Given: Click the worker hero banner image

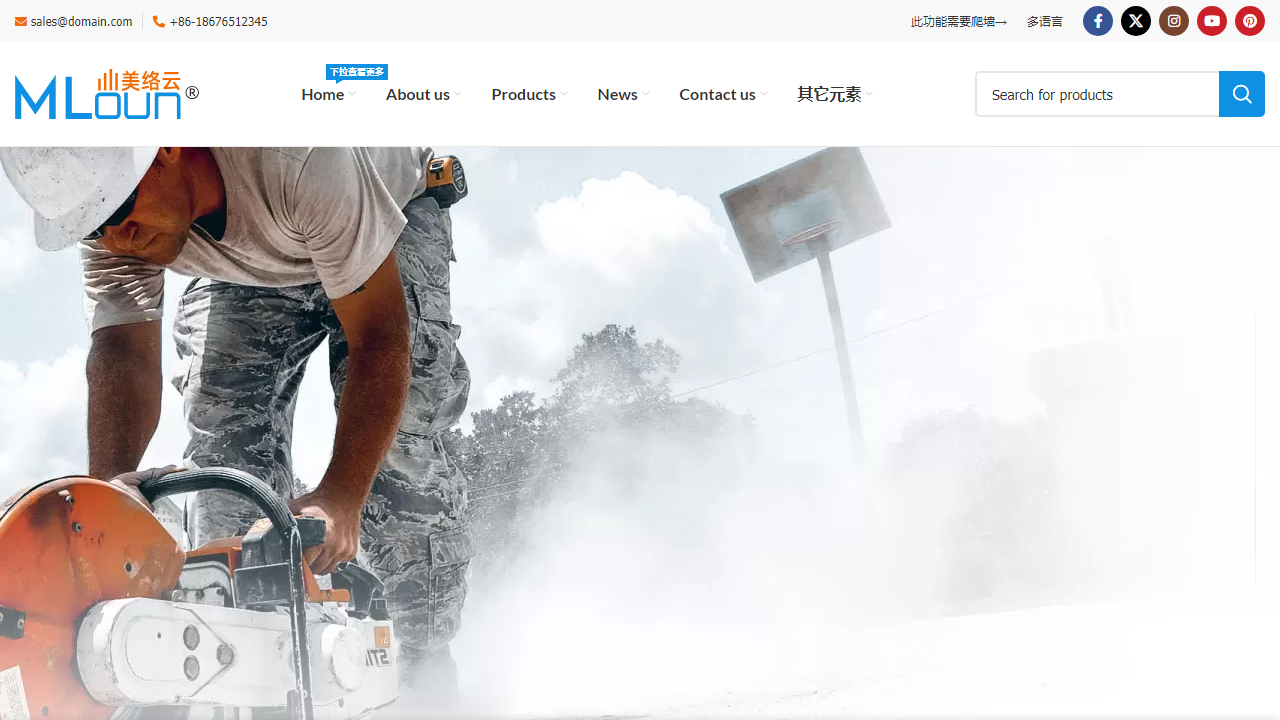Looking at the screenshot, I should [x=640, y=433].
